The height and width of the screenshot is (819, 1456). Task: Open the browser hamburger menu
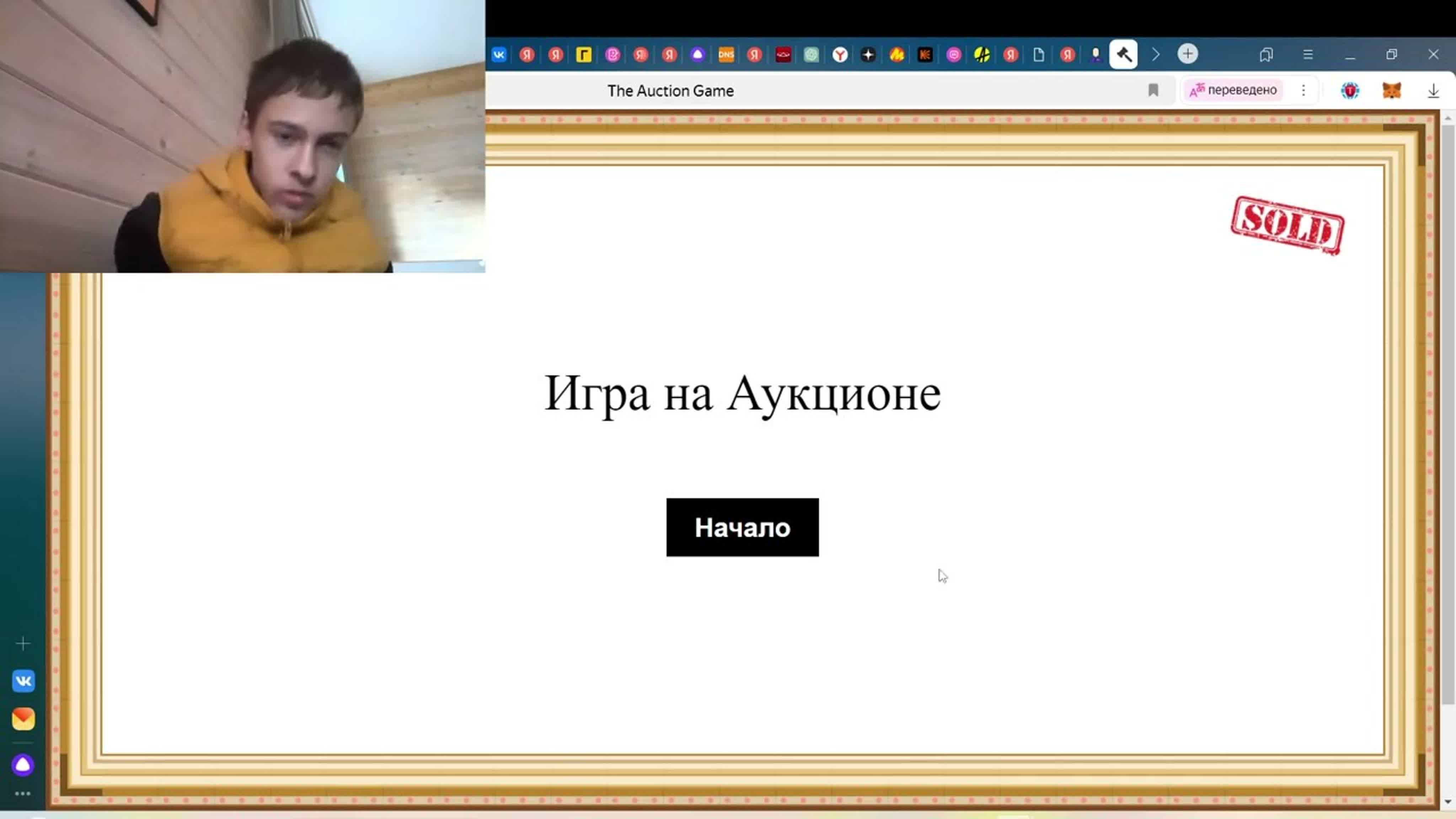pos(1308,54)
